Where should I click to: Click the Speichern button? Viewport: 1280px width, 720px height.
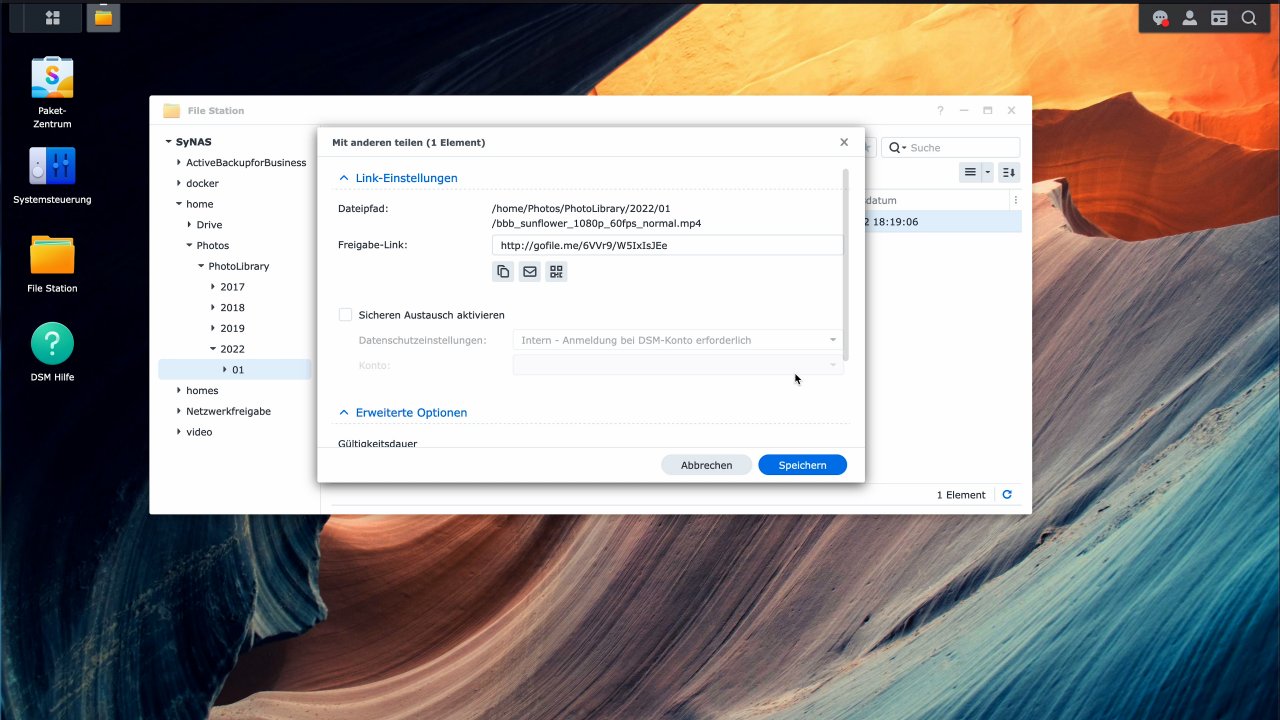(803, 465)
